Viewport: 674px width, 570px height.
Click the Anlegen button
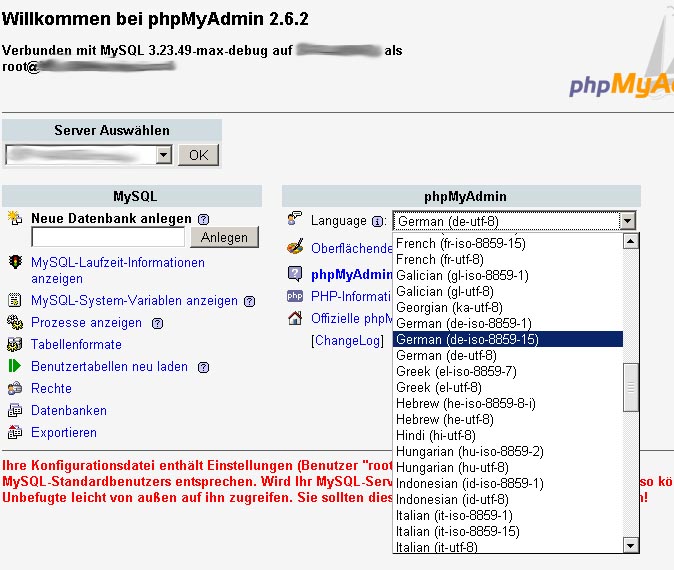[224, 237]
